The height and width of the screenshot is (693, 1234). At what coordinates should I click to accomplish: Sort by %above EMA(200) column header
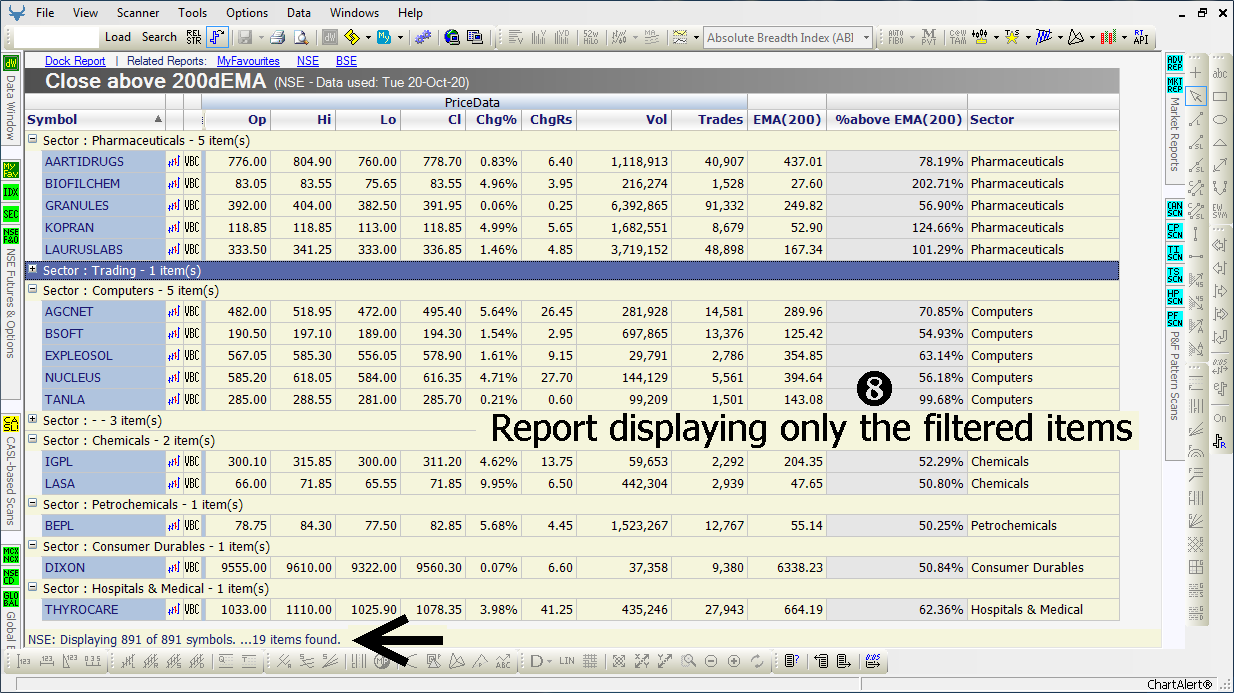point(896,119)
